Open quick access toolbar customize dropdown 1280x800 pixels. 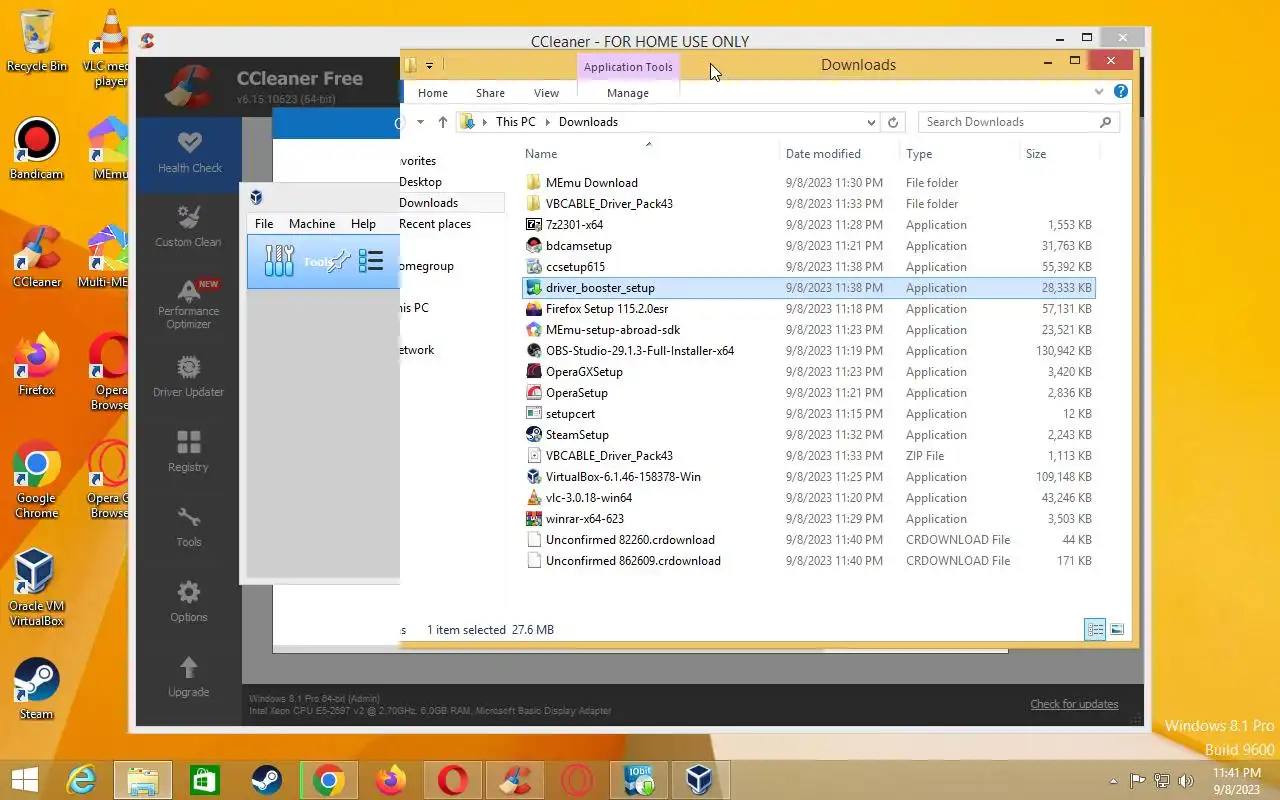coord(429,65)
